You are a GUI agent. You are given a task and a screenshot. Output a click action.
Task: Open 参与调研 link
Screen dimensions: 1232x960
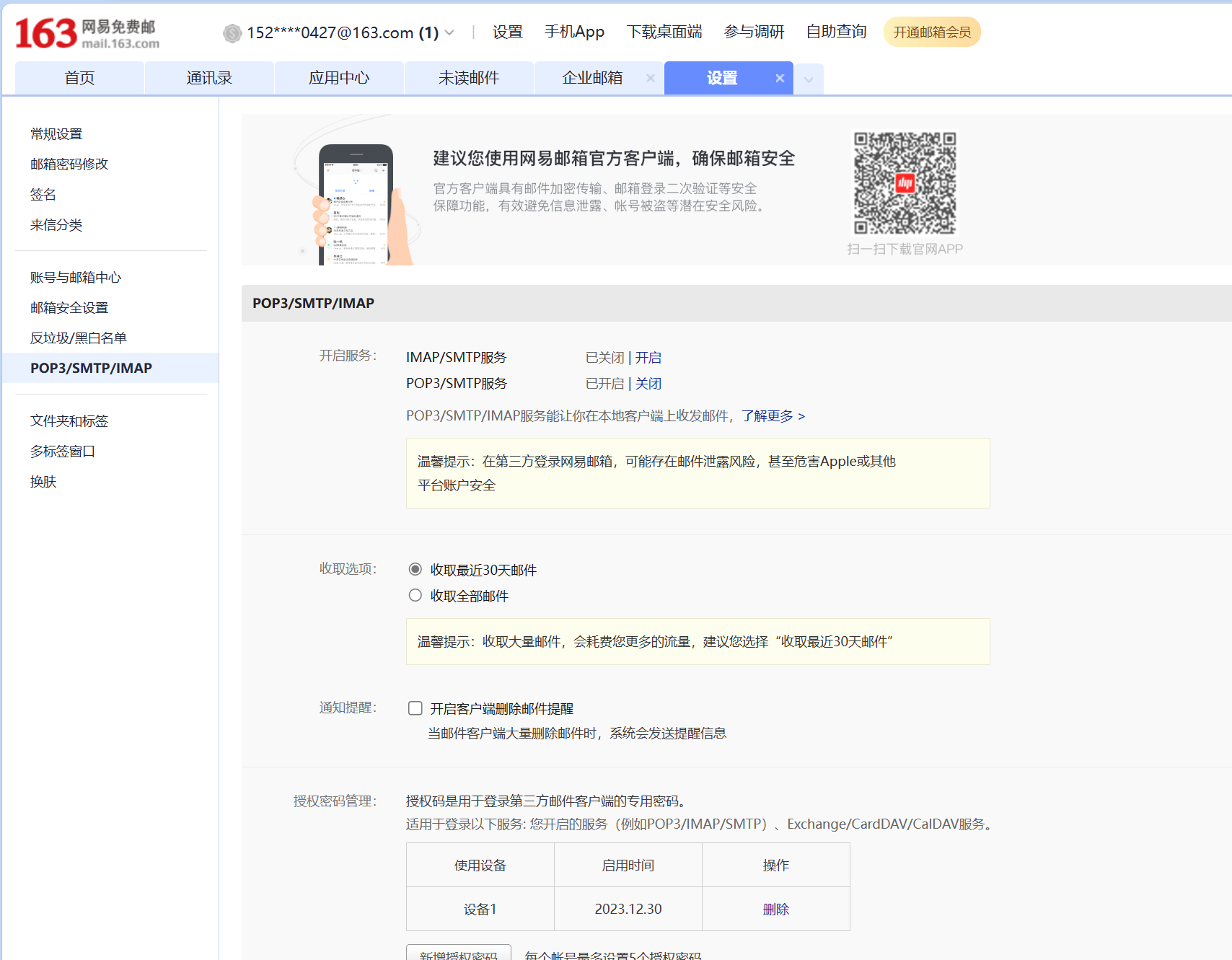[x=754, y=32]
